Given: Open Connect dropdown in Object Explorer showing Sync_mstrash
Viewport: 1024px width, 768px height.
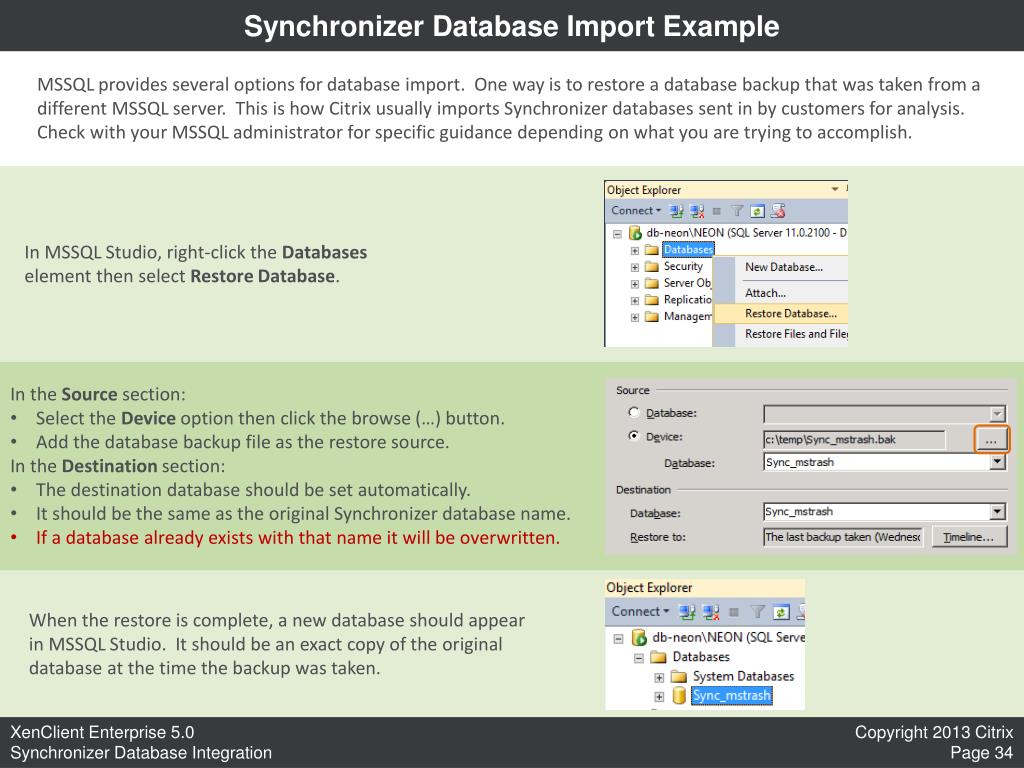Looking at the screenshot, I should point(640,611).
